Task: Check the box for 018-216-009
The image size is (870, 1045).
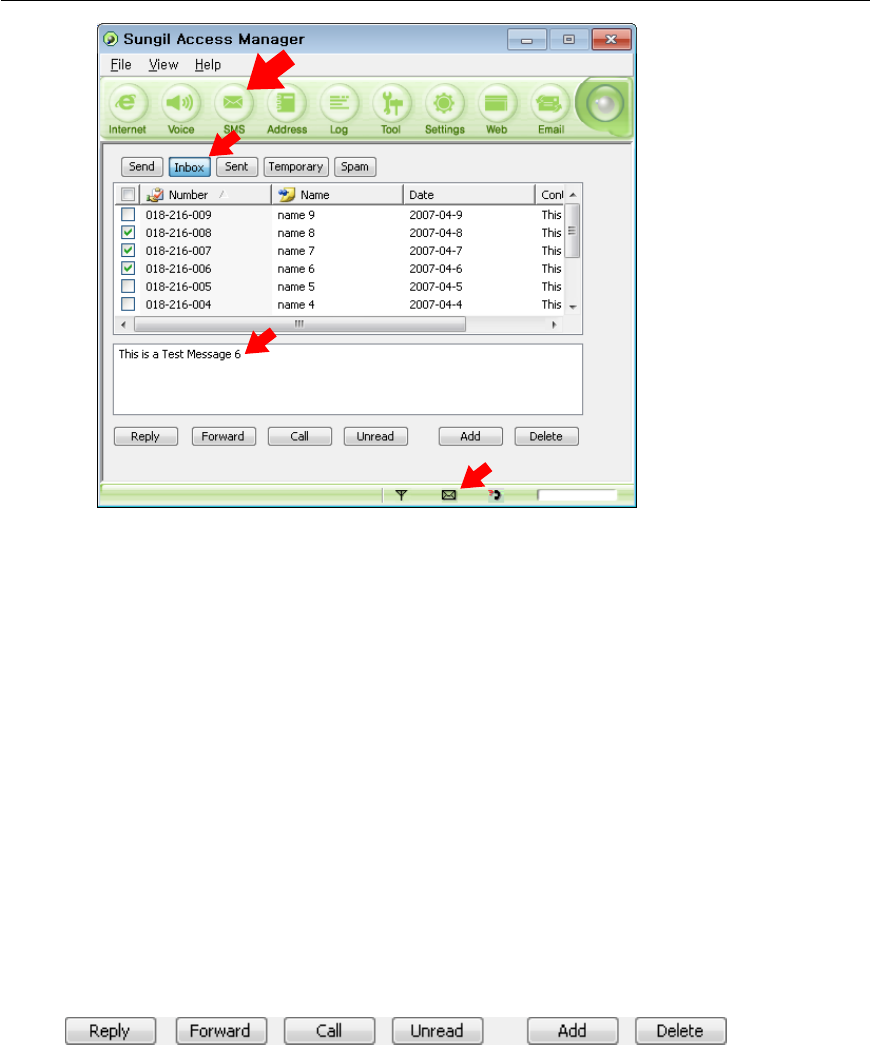Action: point(128,215)
